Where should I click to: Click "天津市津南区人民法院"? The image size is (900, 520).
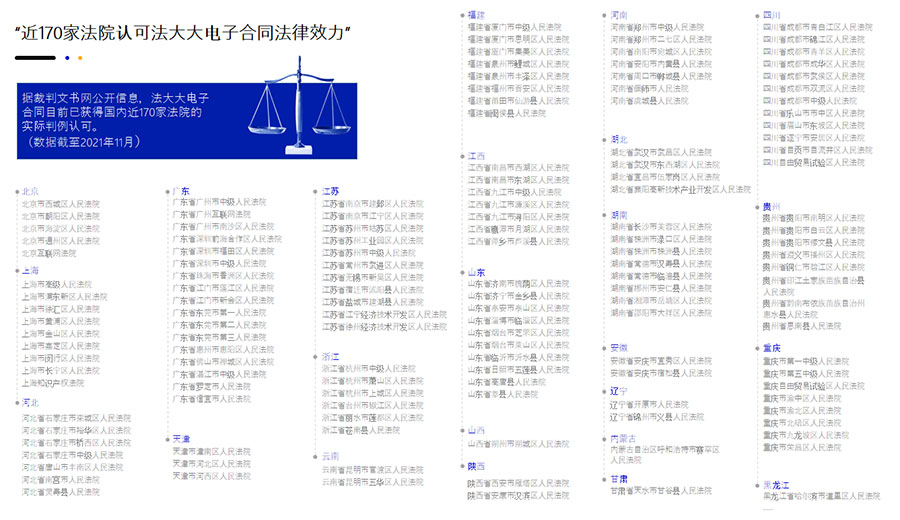click(211, 452)
